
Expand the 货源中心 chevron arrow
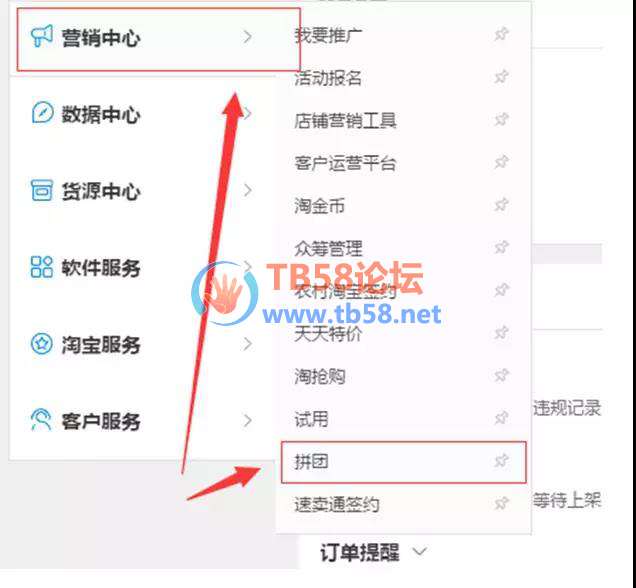point(247,190)
